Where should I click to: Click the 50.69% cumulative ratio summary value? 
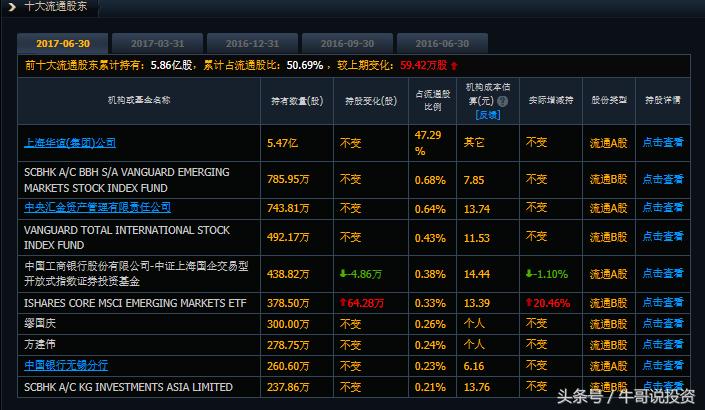pyautogui.click(x=305, y=65)
